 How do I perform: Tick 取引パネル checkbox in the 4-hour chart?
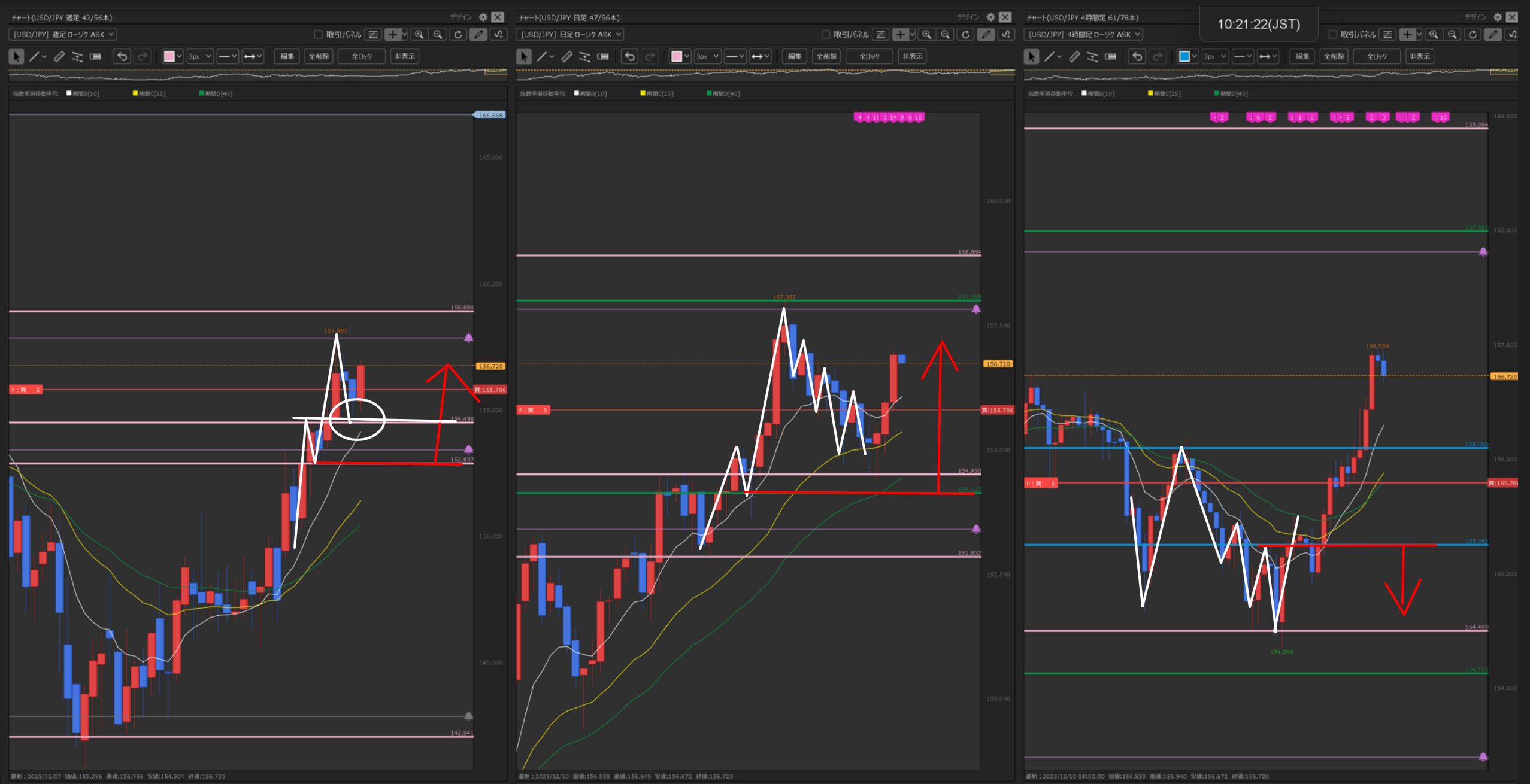pyautogui.click(x=1332, y=34)
